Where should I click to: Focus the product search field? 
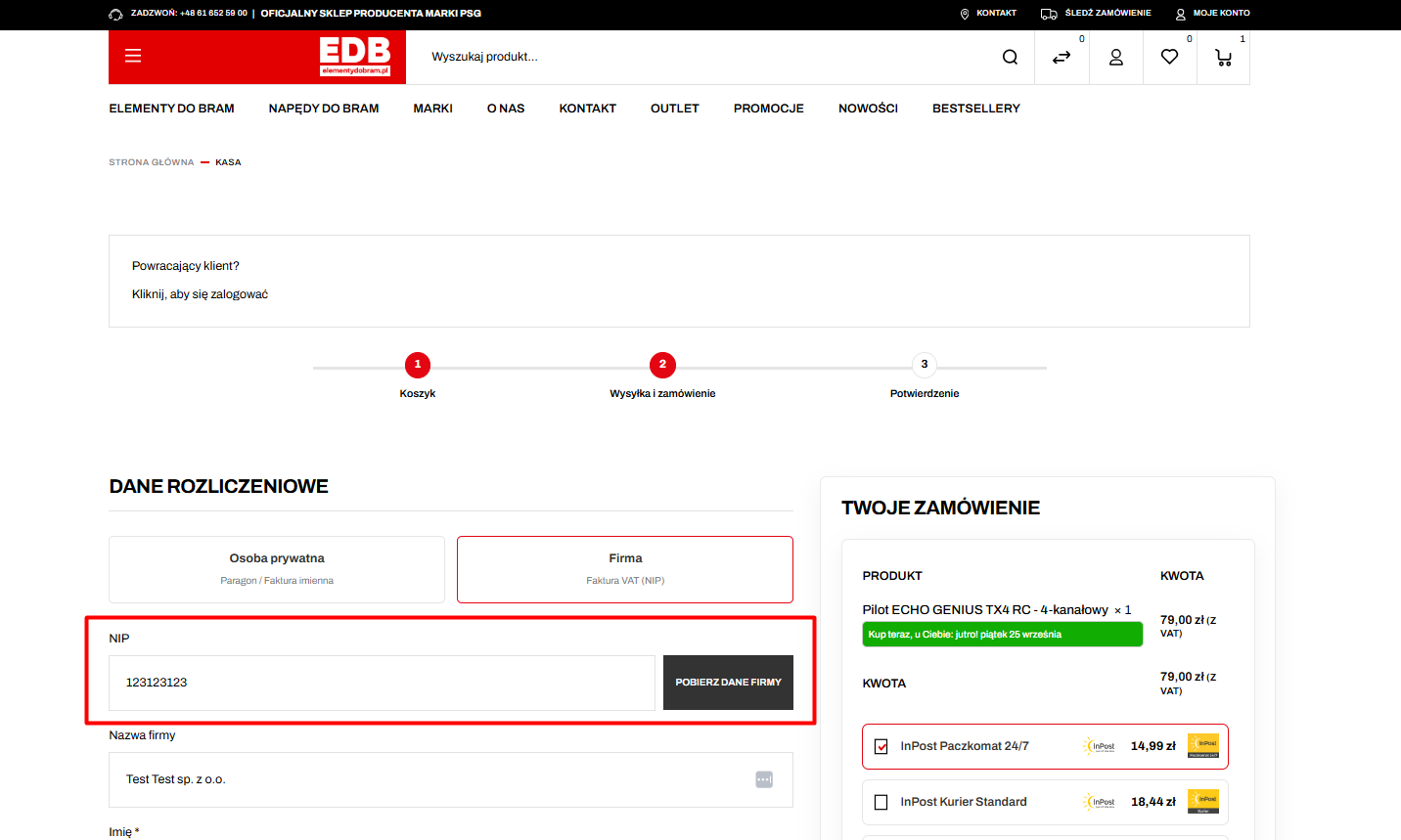(704, 57)
